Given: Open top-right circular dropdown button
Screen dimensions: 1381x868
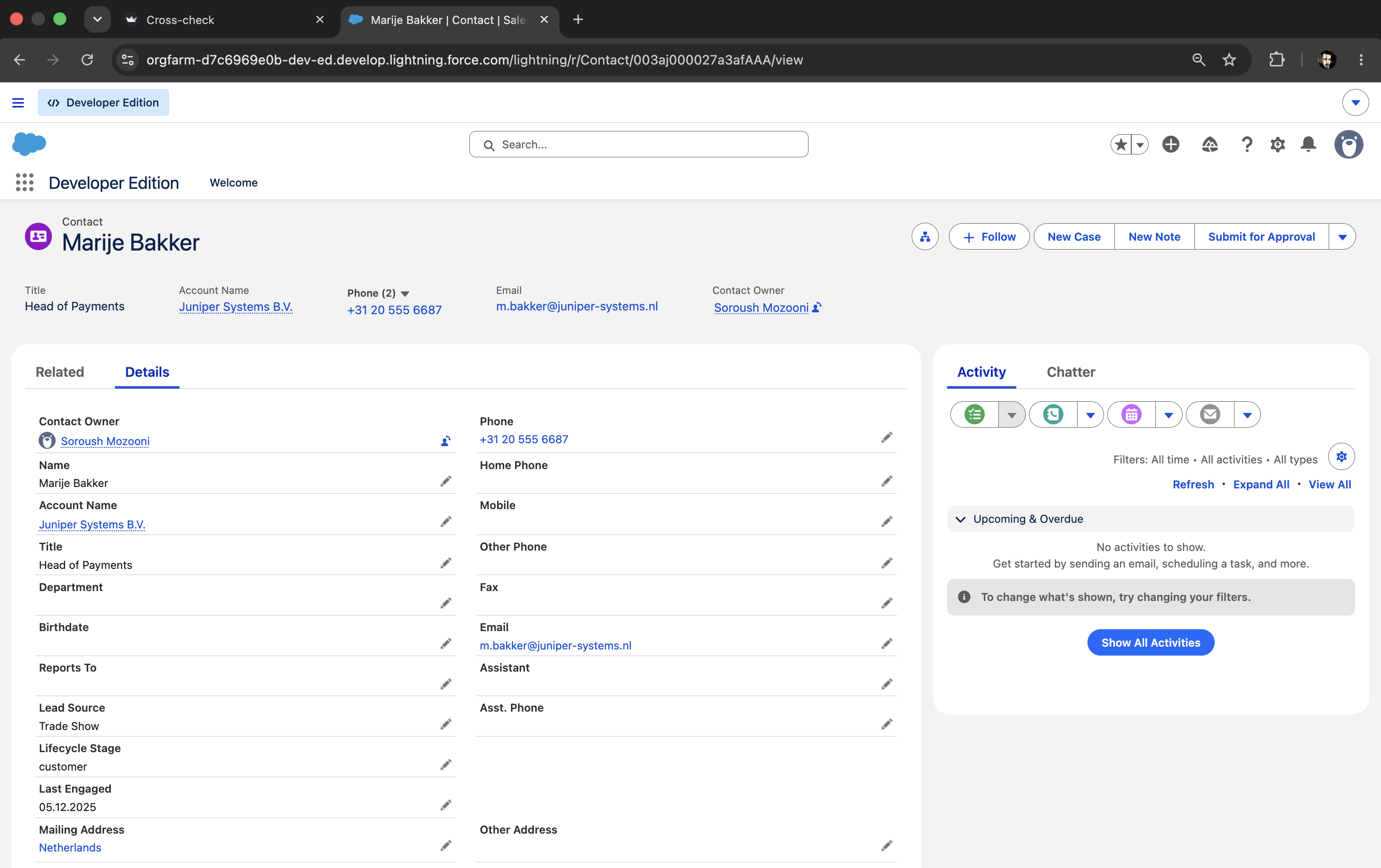Looking at the screenshot, I should coord(1355,103).
